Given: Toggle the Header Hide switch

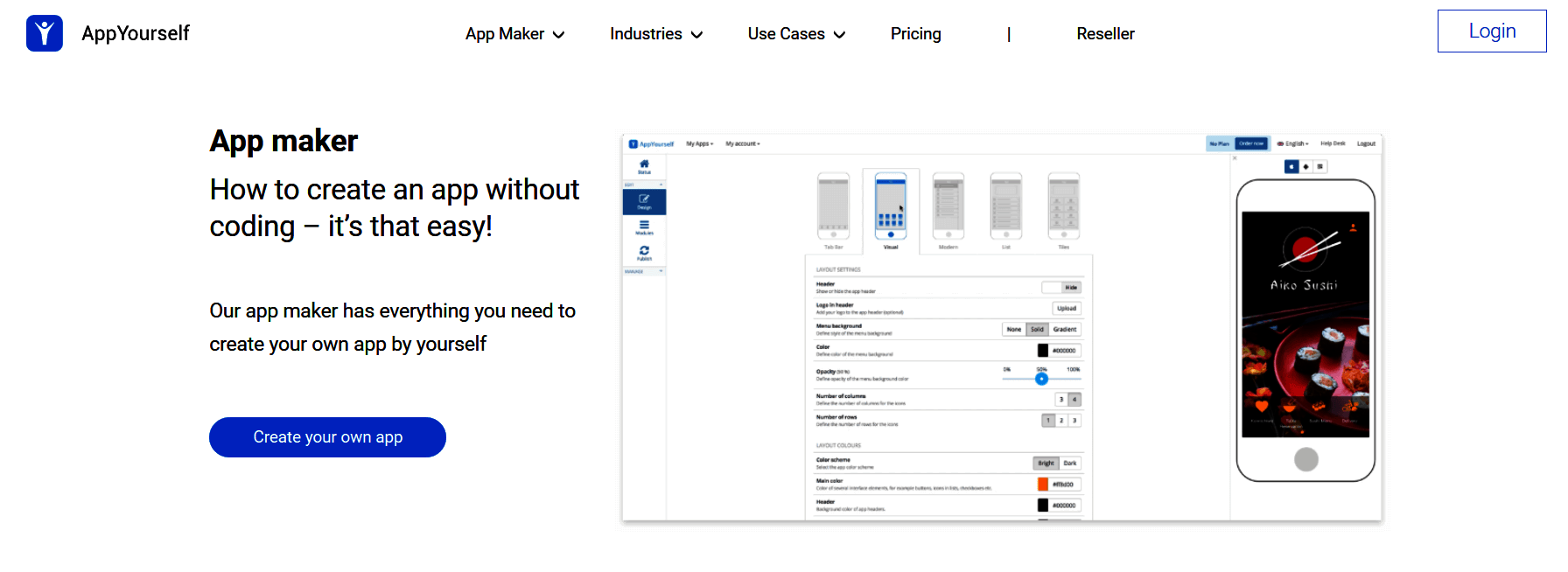Looking at the screenshot, I should (x=1062, y=288).
